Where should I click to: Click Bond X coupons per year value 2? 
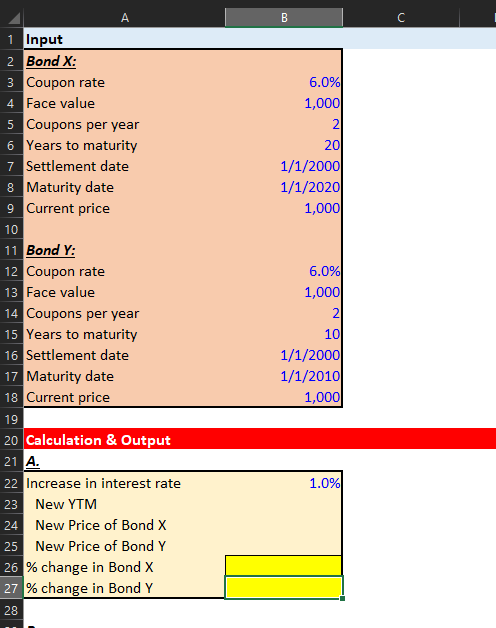[x=336, y=124]
